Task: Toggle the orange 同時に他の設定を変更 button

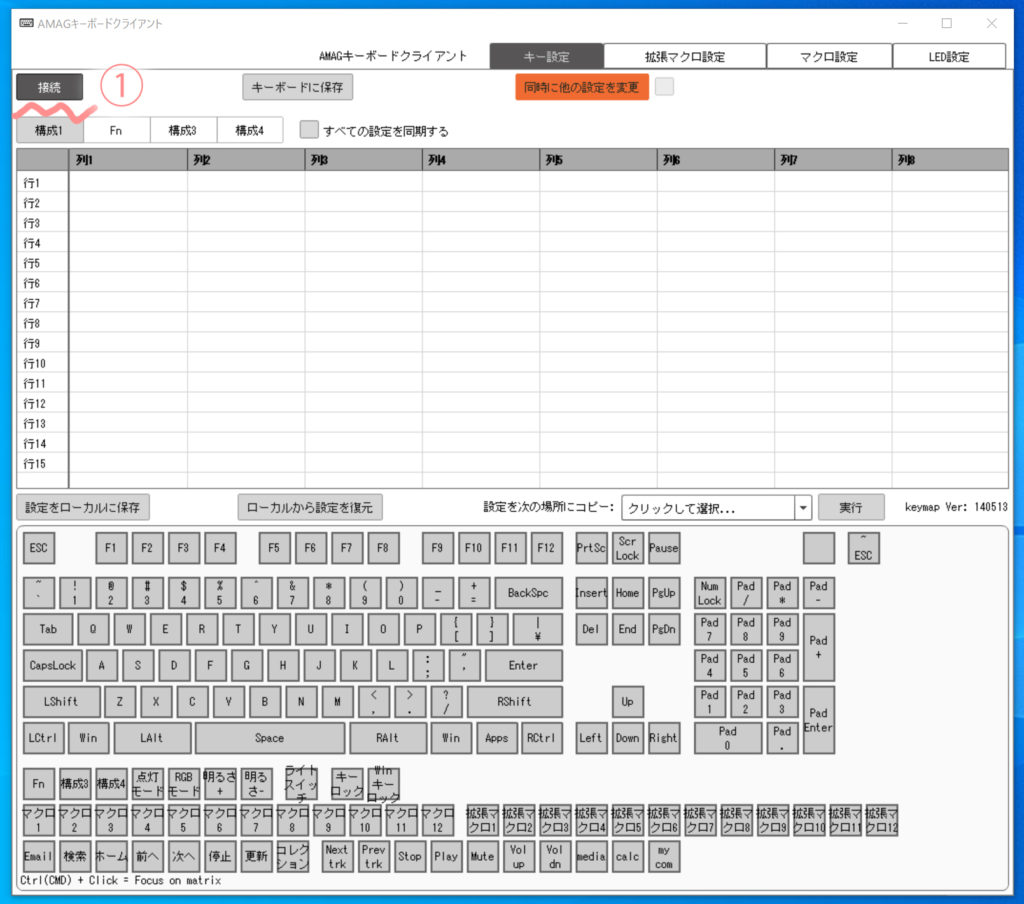Action: pyautogui.click(x=581, y=87)
